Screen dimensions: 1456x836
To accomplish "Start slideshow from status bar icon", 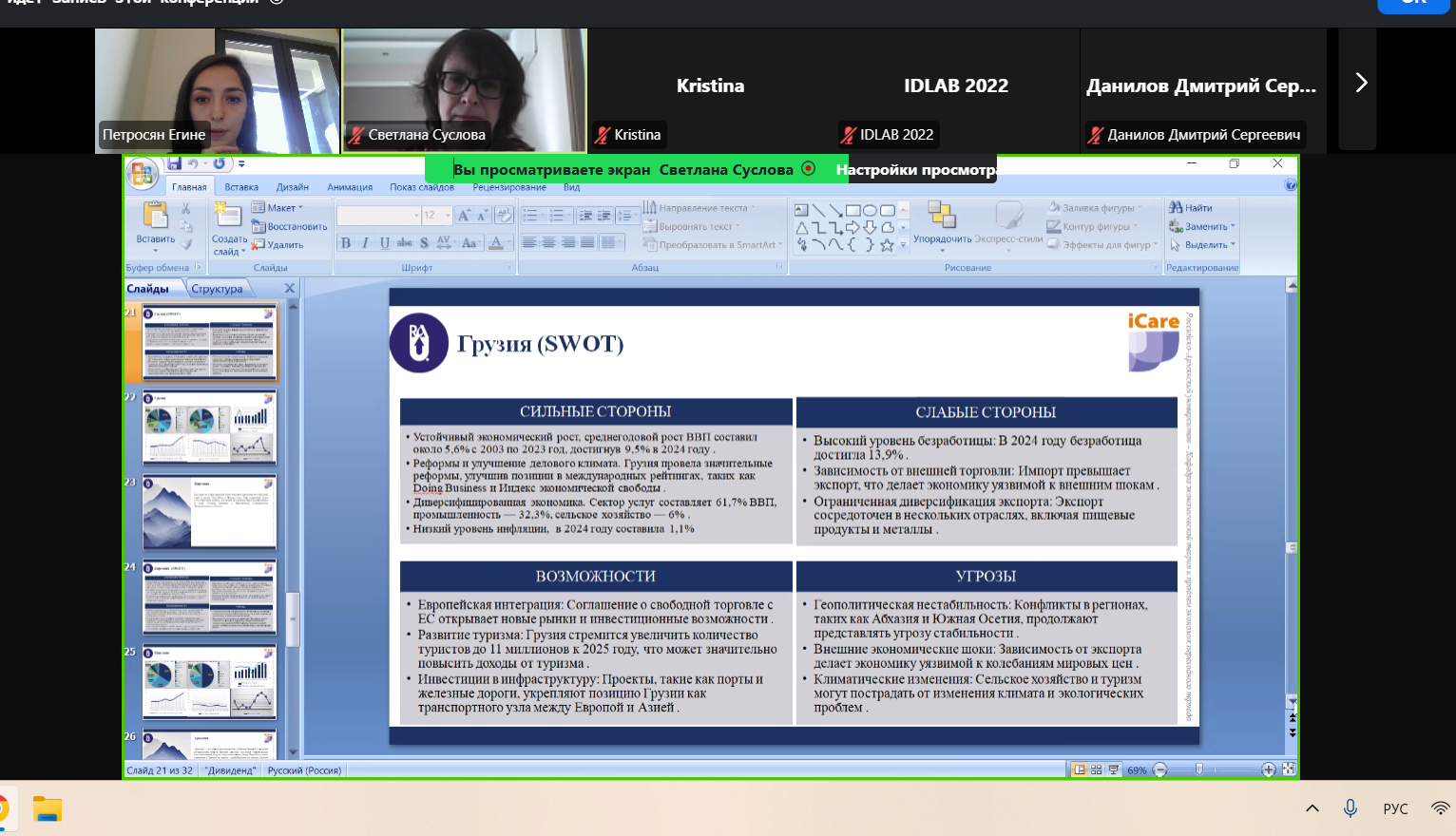I will click(1113, 769).
